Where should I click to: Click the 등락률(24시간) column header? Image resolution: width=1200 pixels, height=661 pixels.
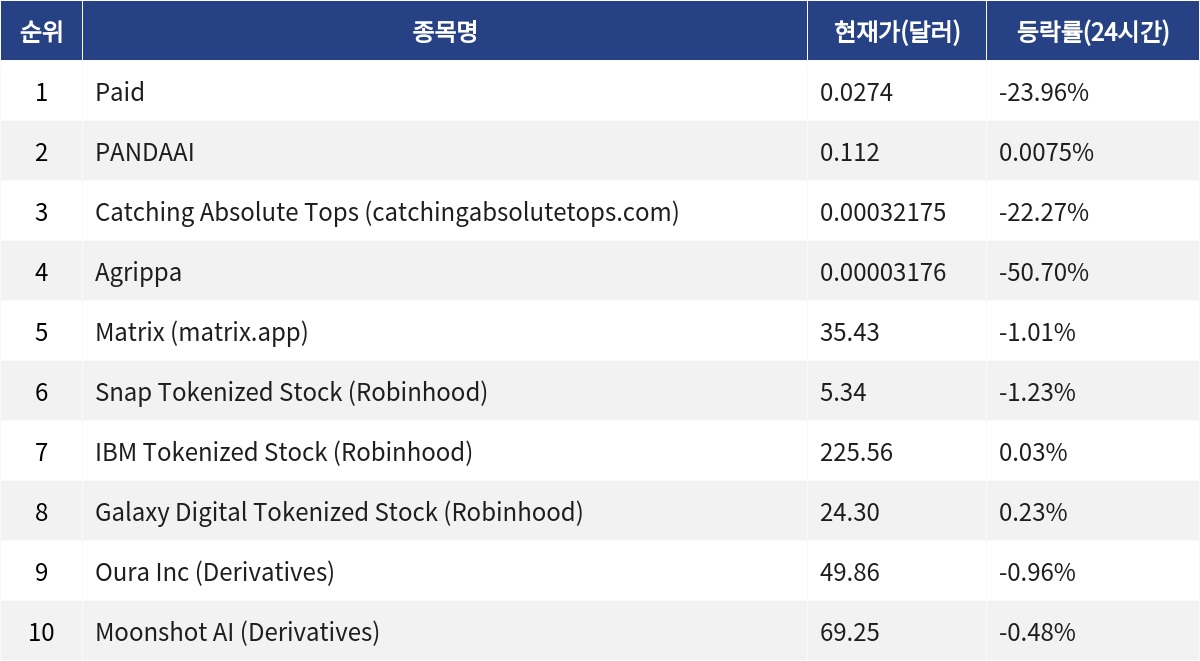point(1093,31)
